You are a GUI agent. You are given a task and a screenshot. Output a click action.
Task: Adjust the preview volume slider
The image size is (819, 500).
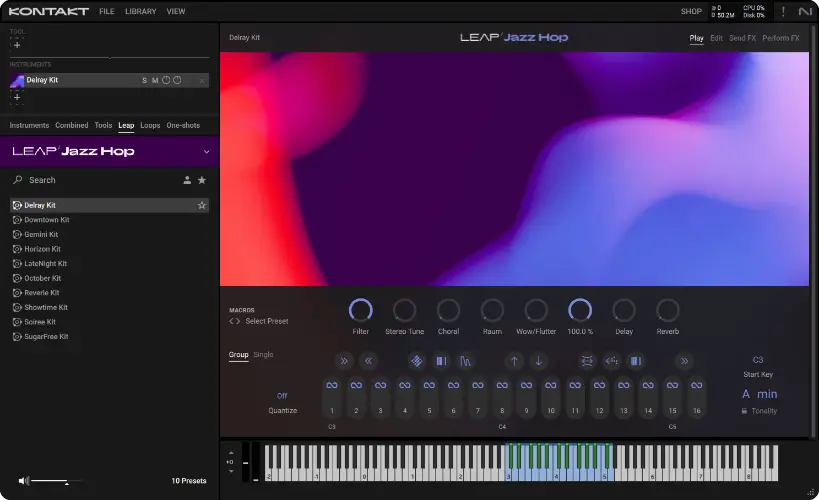(56, 481)
